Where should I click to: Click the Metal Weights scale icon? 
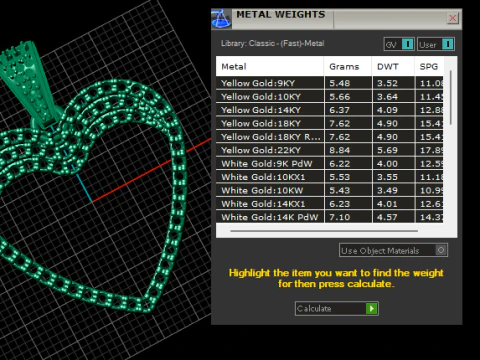[221, 19]
